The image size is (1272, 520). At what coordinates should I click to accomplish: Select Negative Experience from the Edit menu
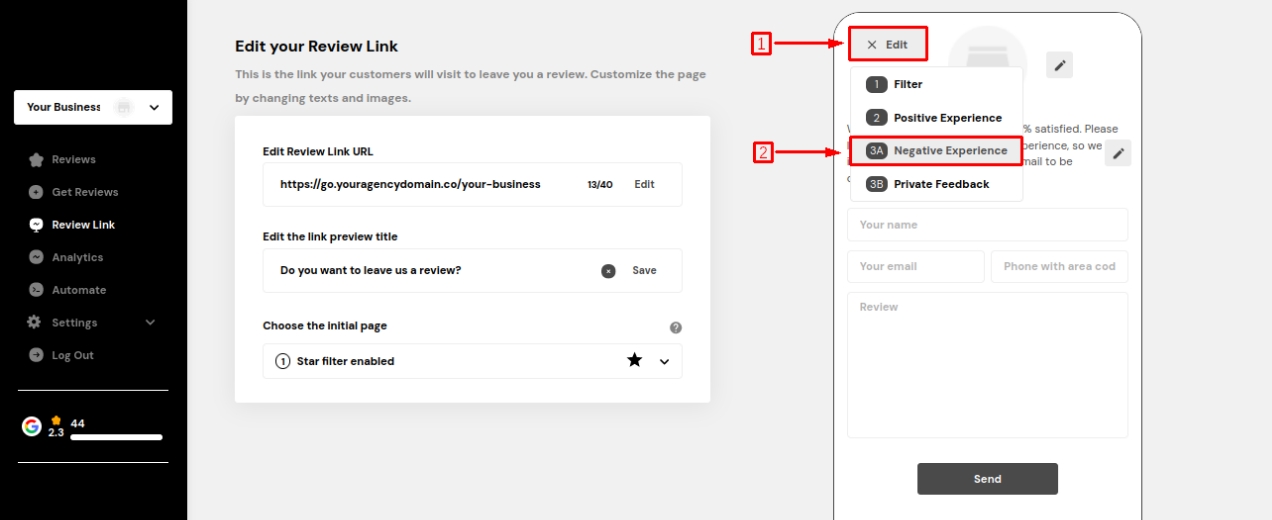[937, 151]
